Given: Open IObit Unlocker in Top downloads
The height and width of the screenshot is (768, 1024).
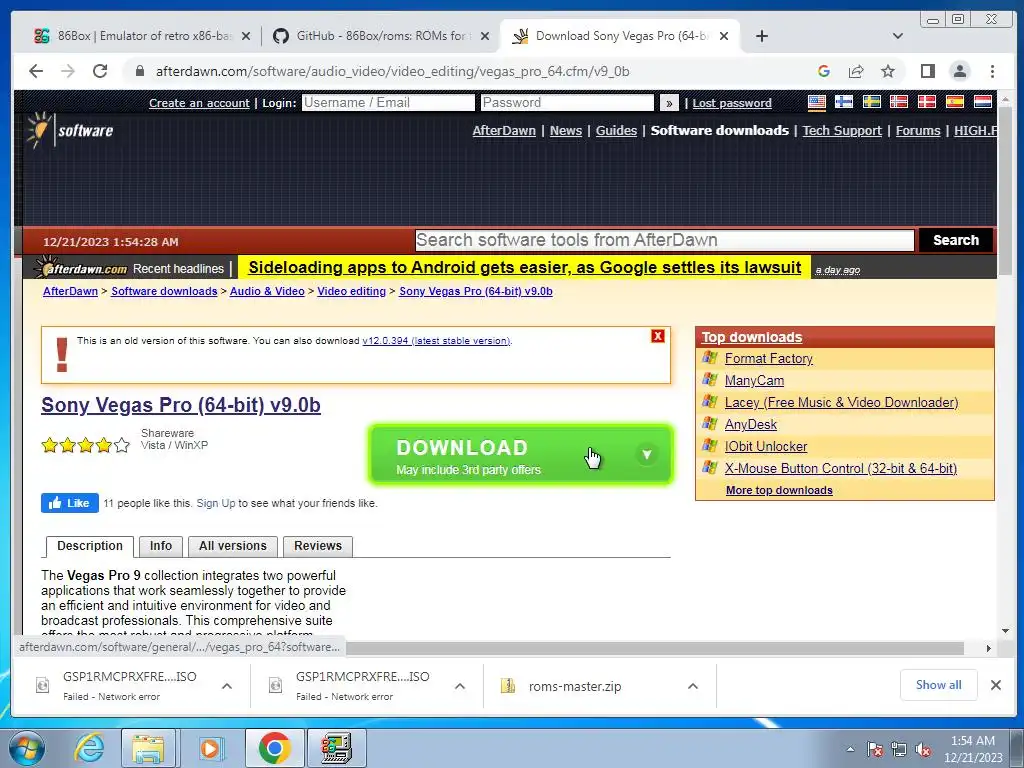Looking at the screenshot, I should [x=766, y=447].
